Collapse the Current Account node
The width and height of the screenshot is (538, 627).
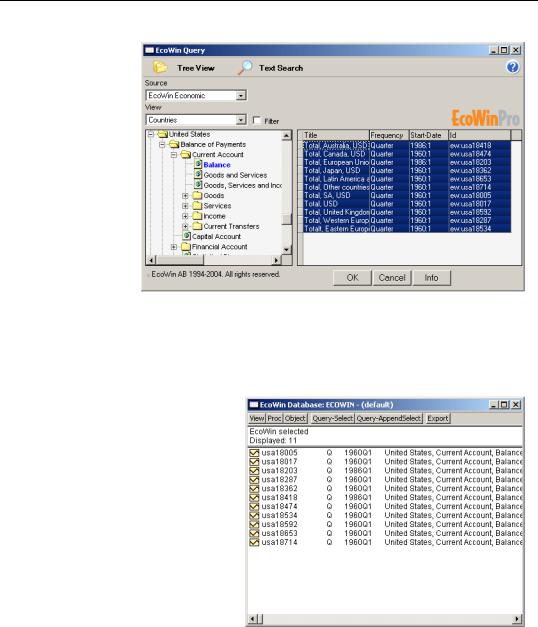point(174,155)
